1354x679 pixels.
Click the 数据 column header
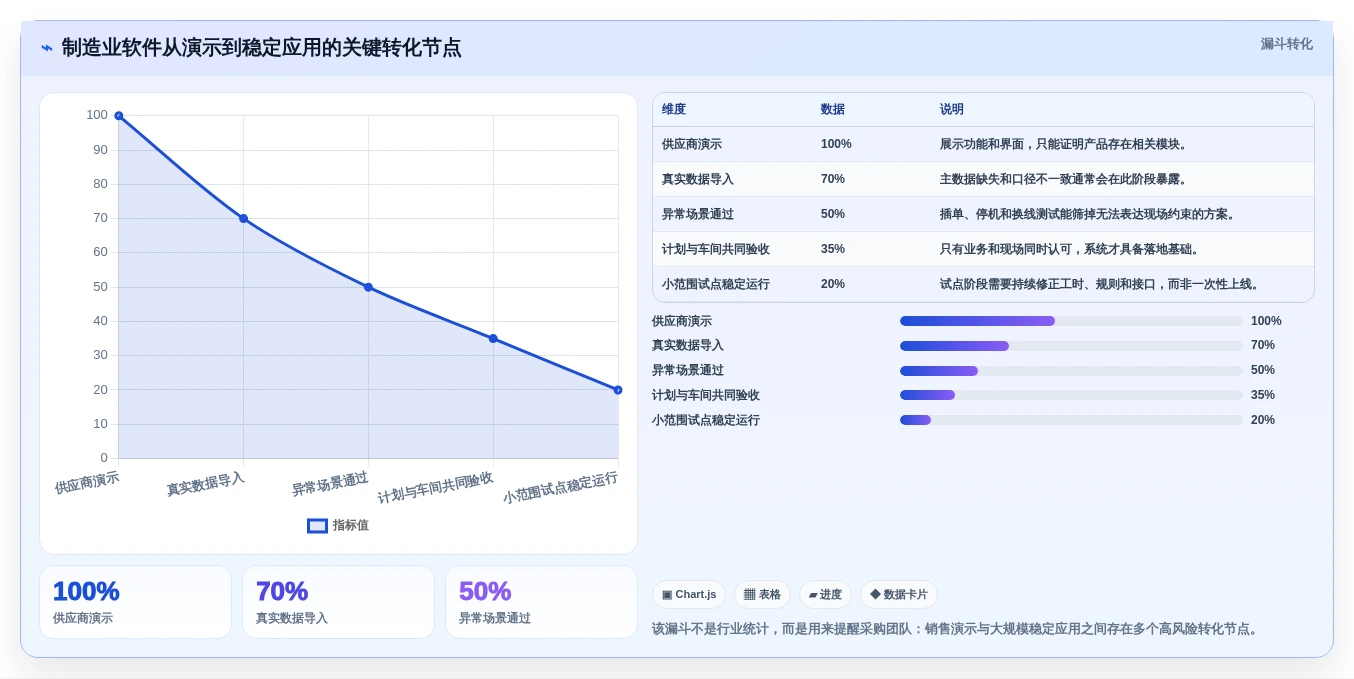833,110
